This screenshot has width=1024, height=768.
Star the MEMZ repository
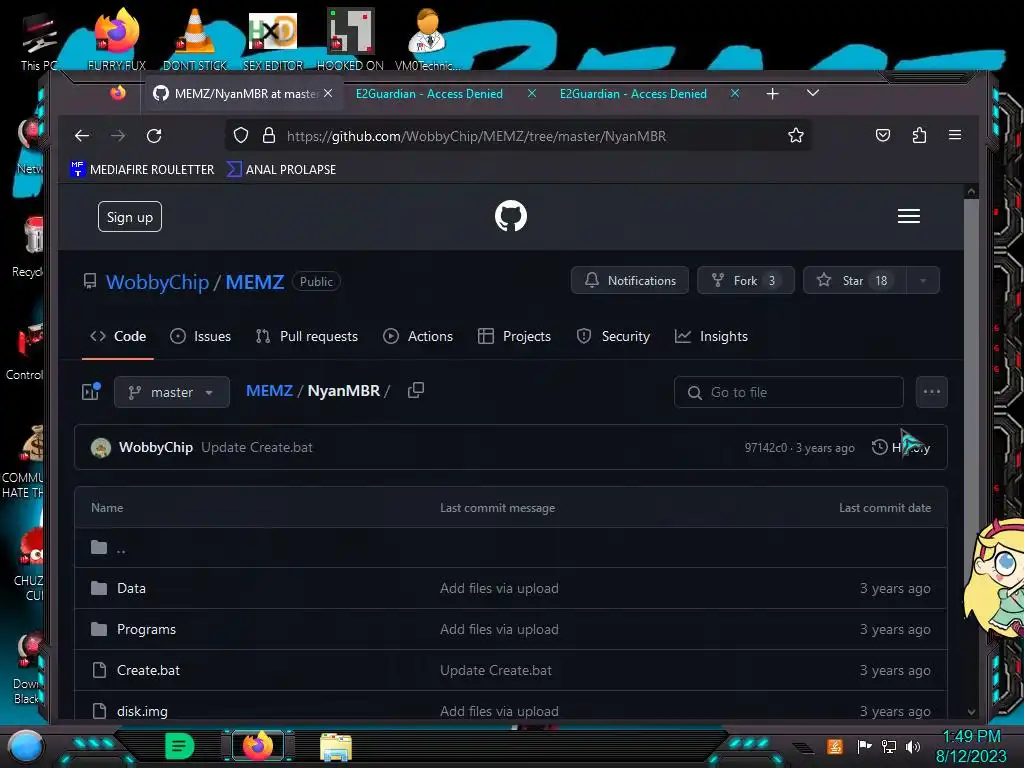(854, 280)
